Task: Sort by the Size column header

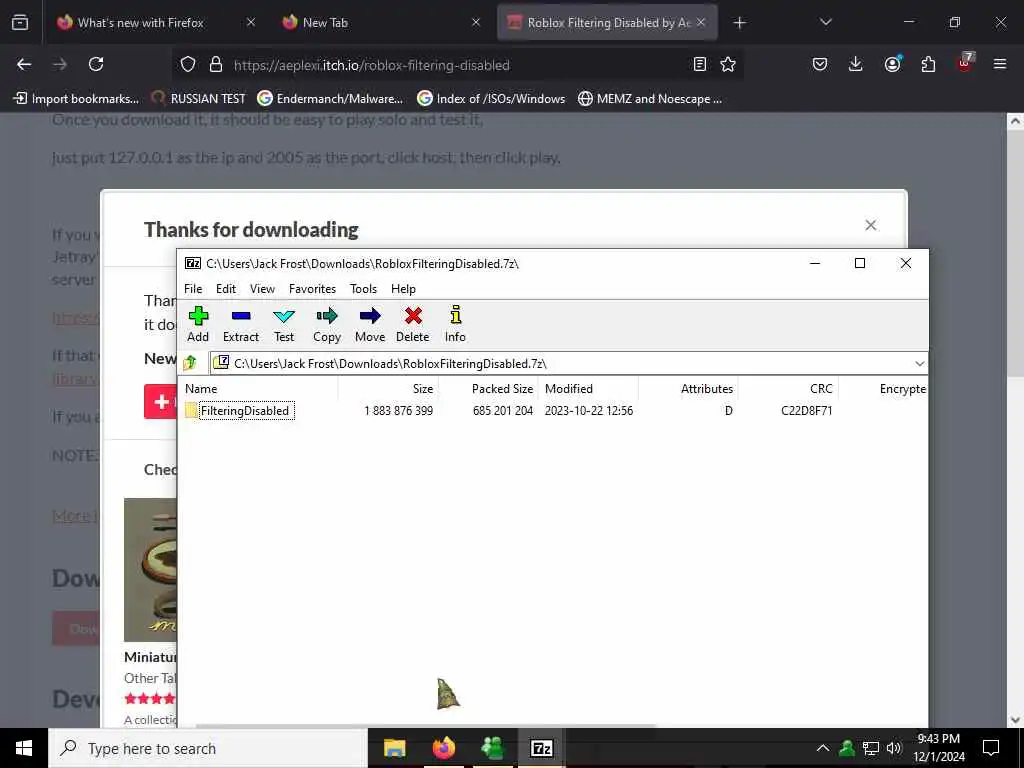Action: (x=389, y=389)
